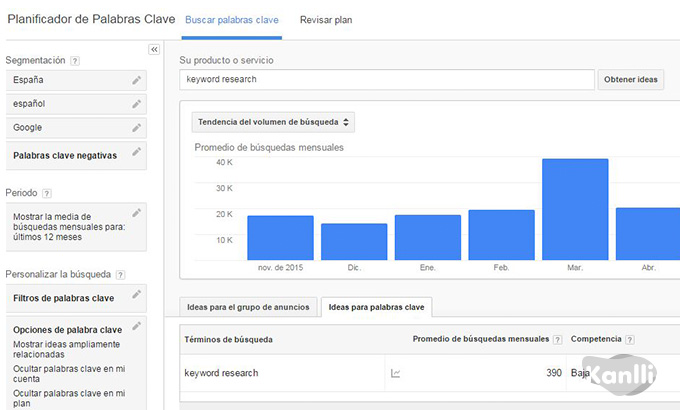680x410 pixels.
Task: Sort by Promedio de búsquedas mensuales header
Action: [481, 339]
